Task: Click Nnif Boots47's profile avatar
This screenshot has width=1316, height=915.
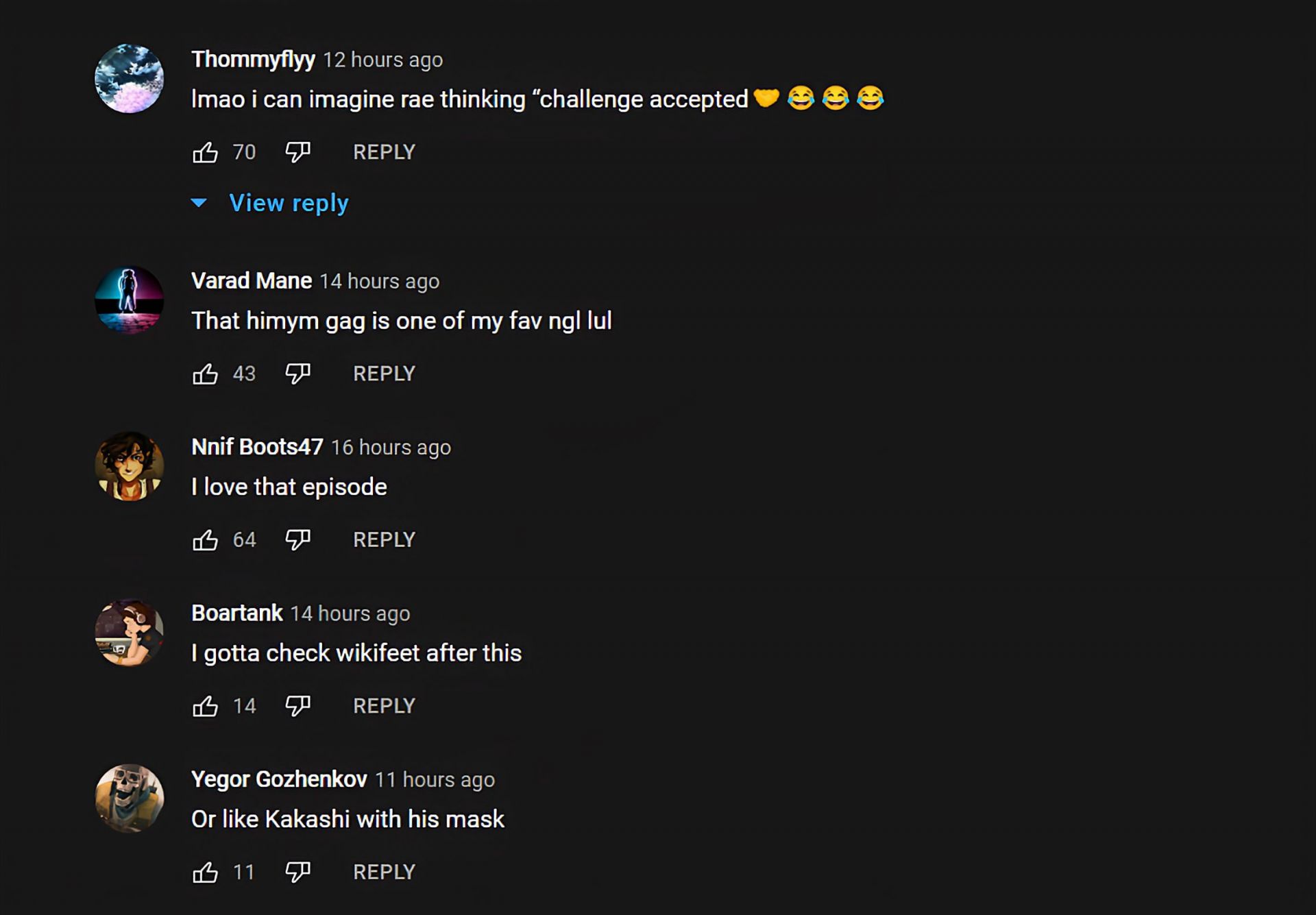Action: tap(129, 466)
